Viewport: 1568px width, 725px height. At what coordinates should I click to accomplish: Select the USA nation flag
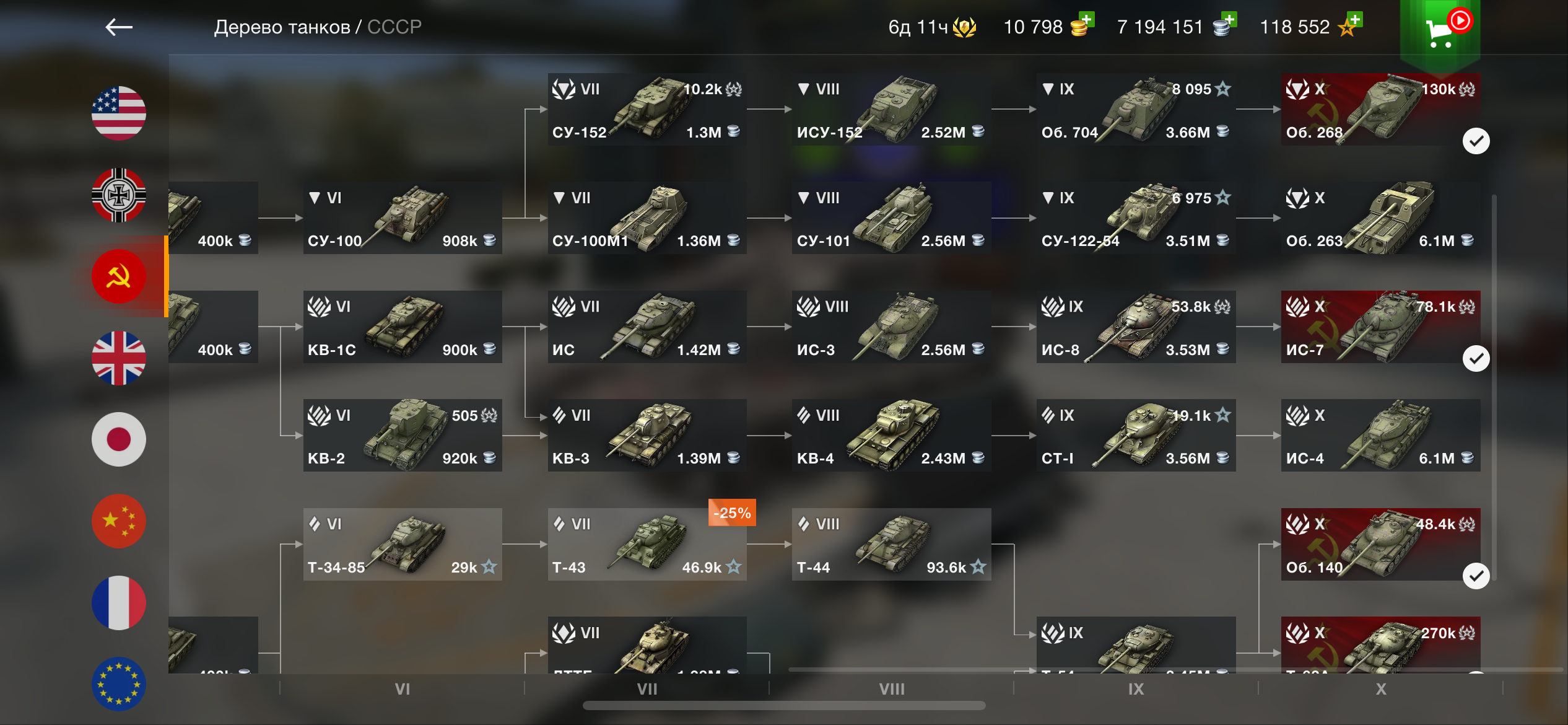[x=118, y=113]
